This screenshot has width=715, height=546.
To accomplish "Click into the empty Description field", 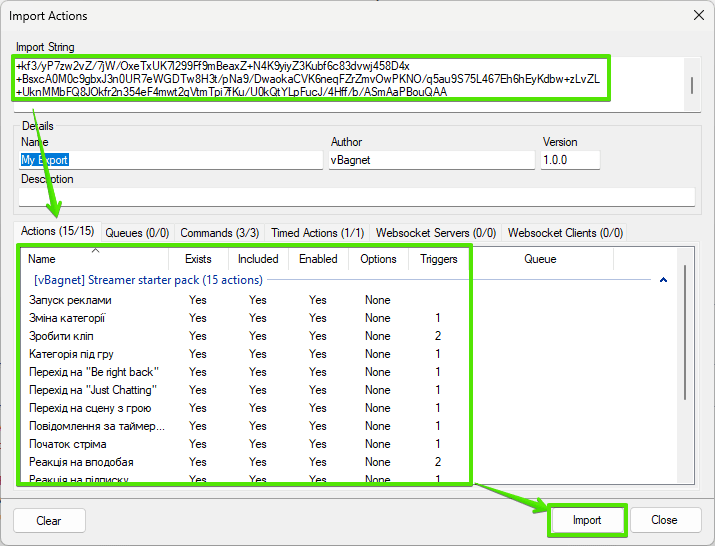I will pyautogui.click(x=357, y=197).
